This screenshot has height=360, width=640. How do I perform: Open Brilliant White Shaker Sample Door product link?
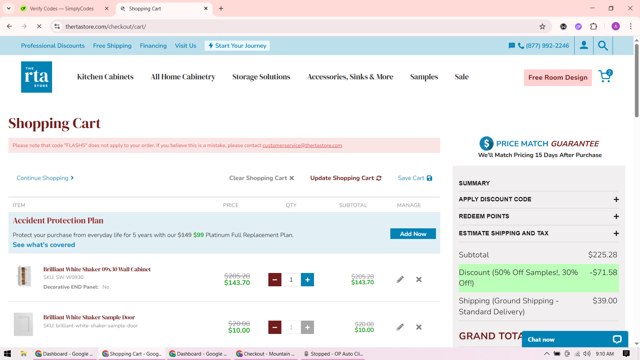coord(89,317)
